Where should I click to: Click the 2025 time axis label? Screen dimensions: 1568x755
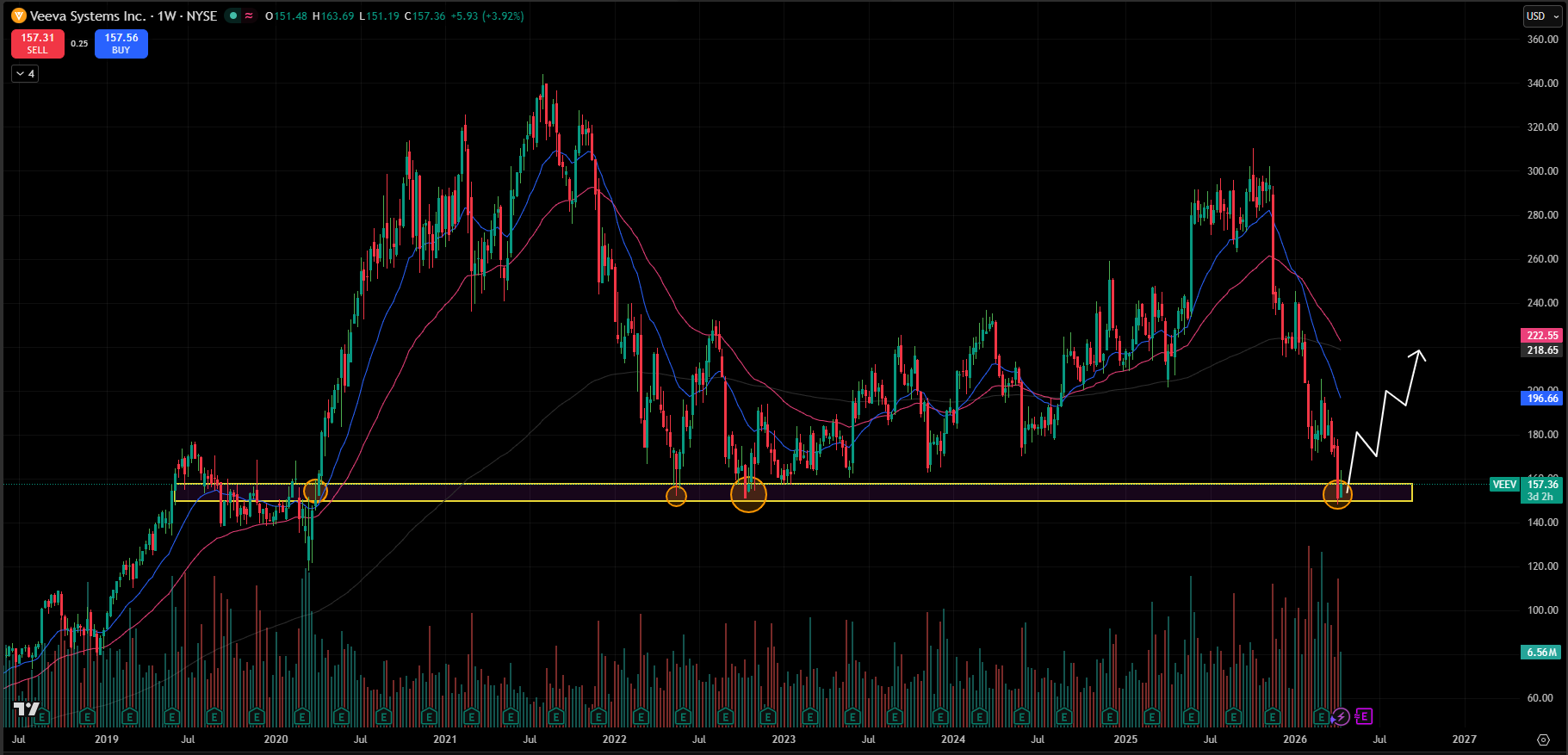(x=1125, y=740)
